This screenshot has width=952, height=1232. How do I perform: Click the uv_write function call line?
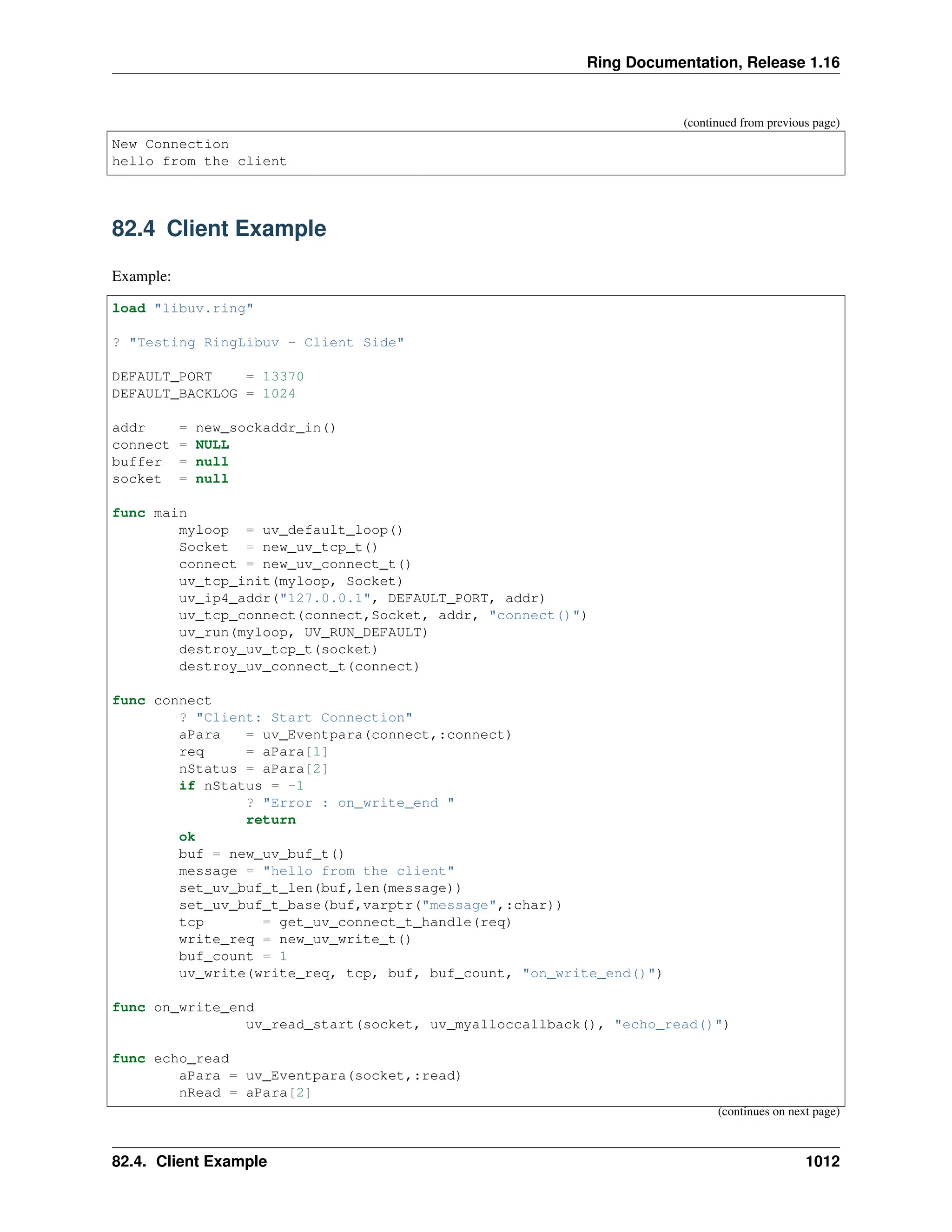[420, 973]
